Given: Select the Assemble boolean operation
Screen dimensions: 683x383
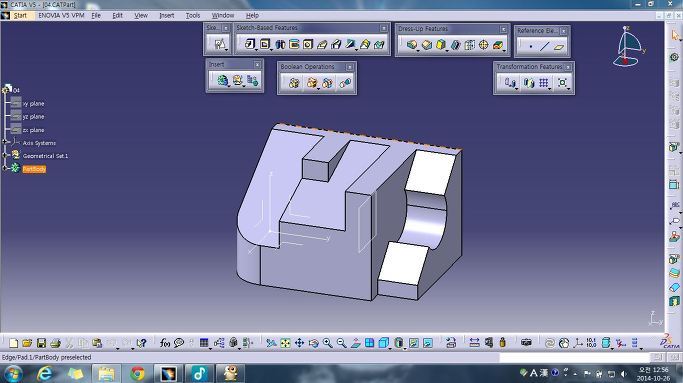Looking at the screenshot, I should pos(294,83).
